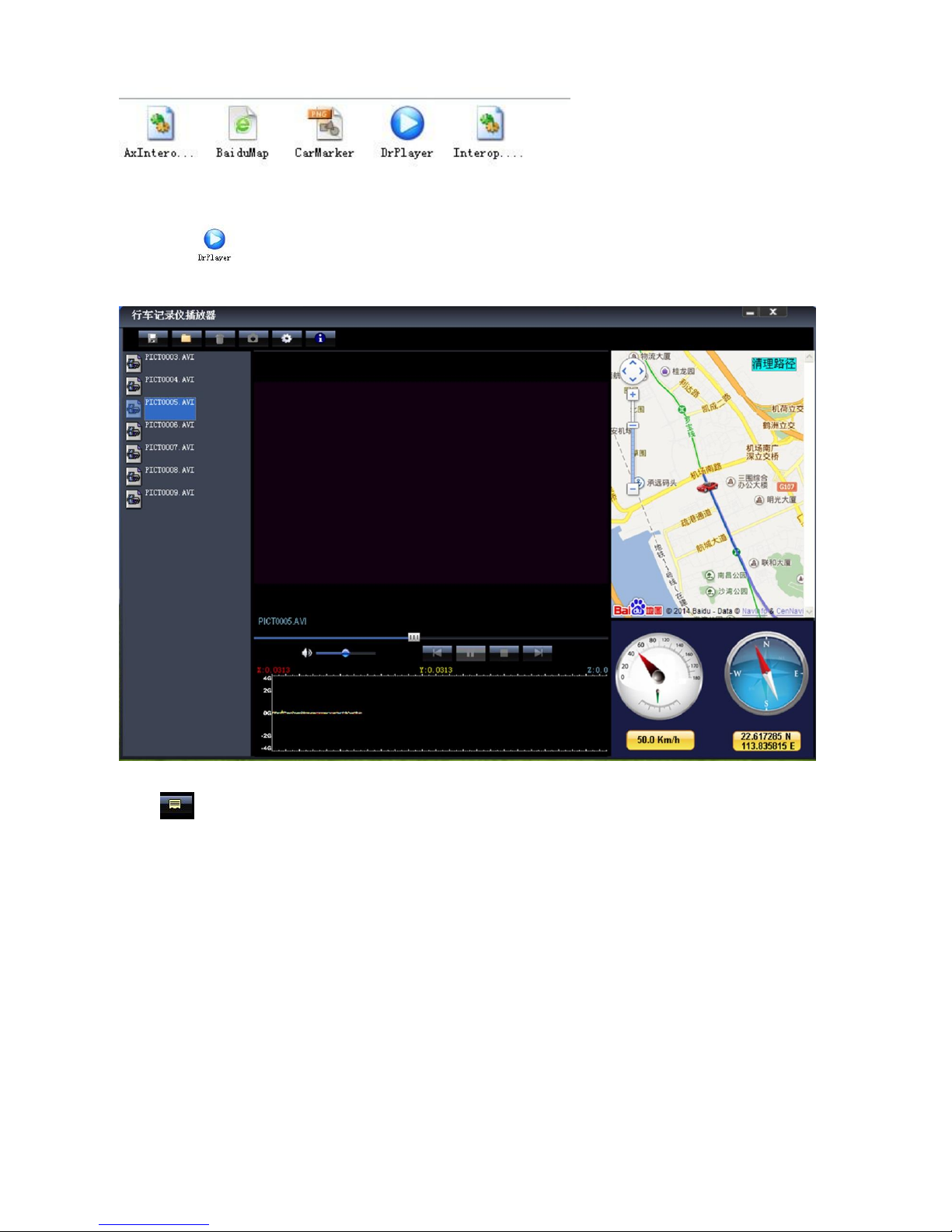Click the Baidu map logo
This screenshot has width=952, height=1232.
[x=638, y=608]
